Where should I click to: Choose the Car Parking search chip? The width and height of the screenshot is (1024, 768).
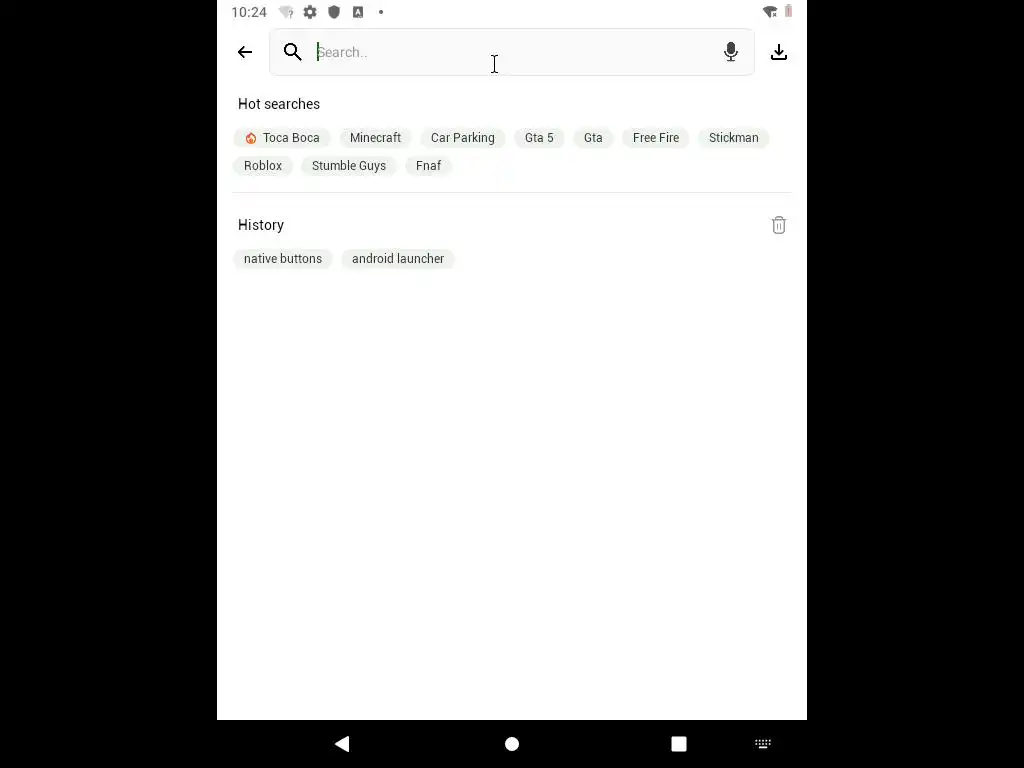tap(462, 138)
